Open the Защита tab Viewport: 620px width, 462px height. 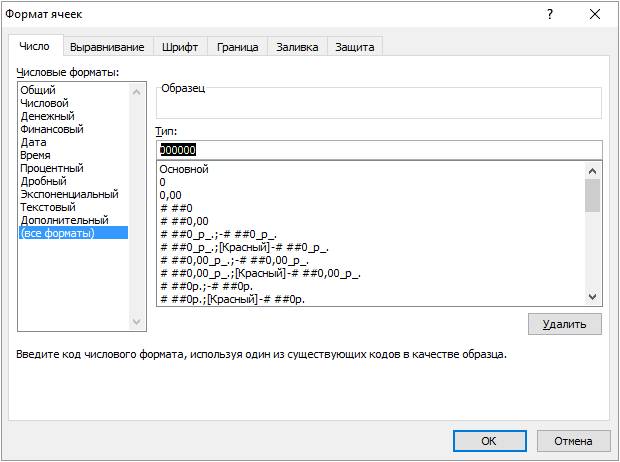[x=354, y=47]
